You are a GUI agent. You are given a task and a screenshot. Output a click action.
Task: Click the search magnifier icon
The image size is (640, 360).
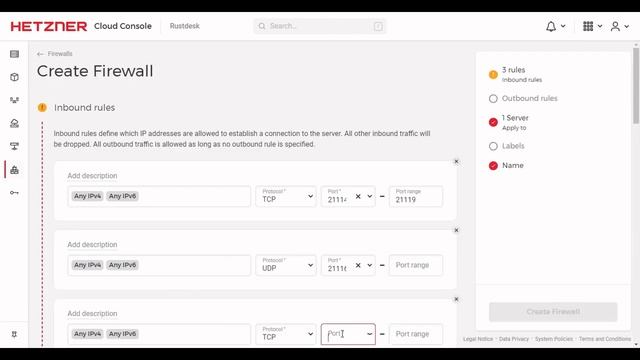[262, 26]
